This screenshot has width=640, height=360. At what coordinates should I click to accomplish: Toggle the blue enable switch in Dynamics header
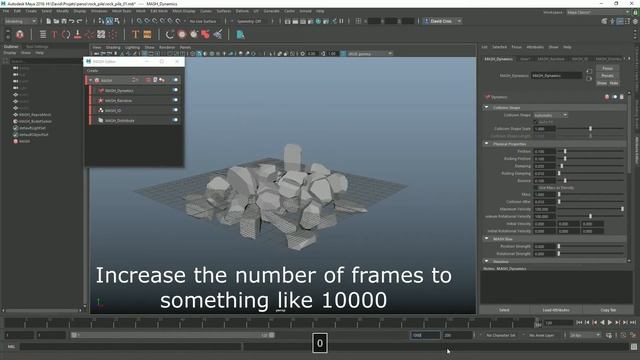point(615,97)
